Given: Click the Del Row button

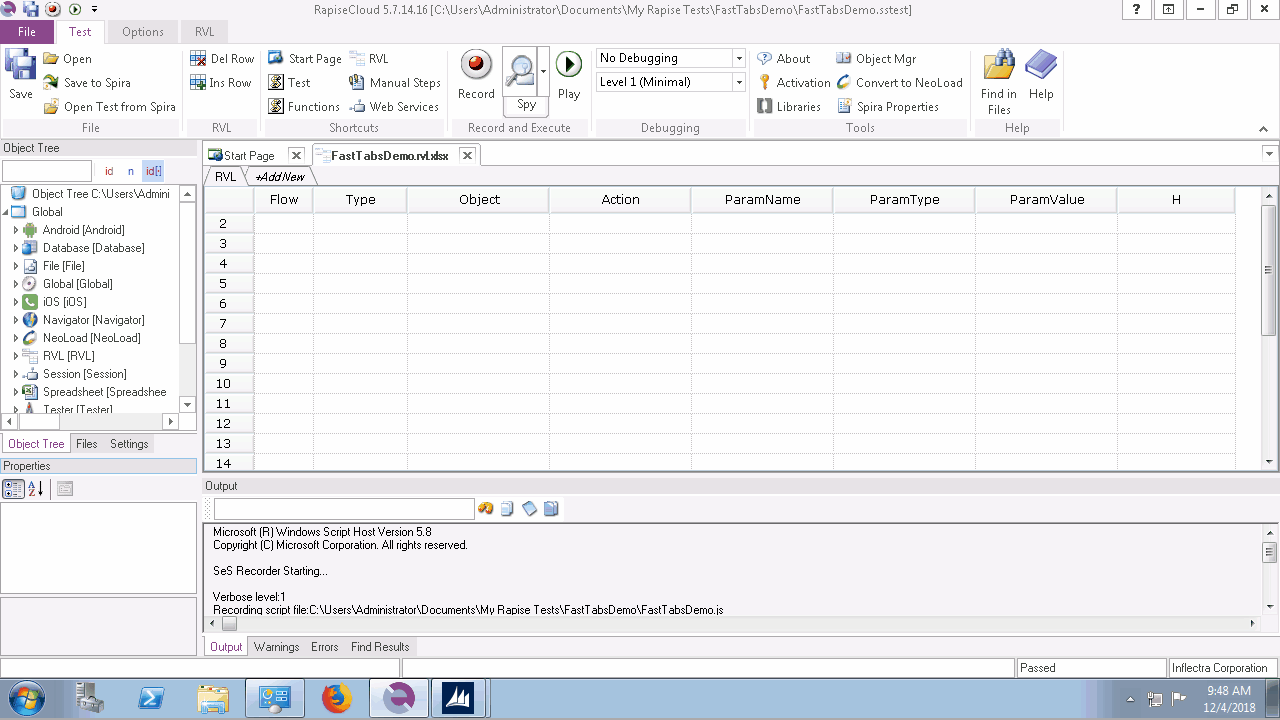Looking at the screenshot, I should click(222, 59).
